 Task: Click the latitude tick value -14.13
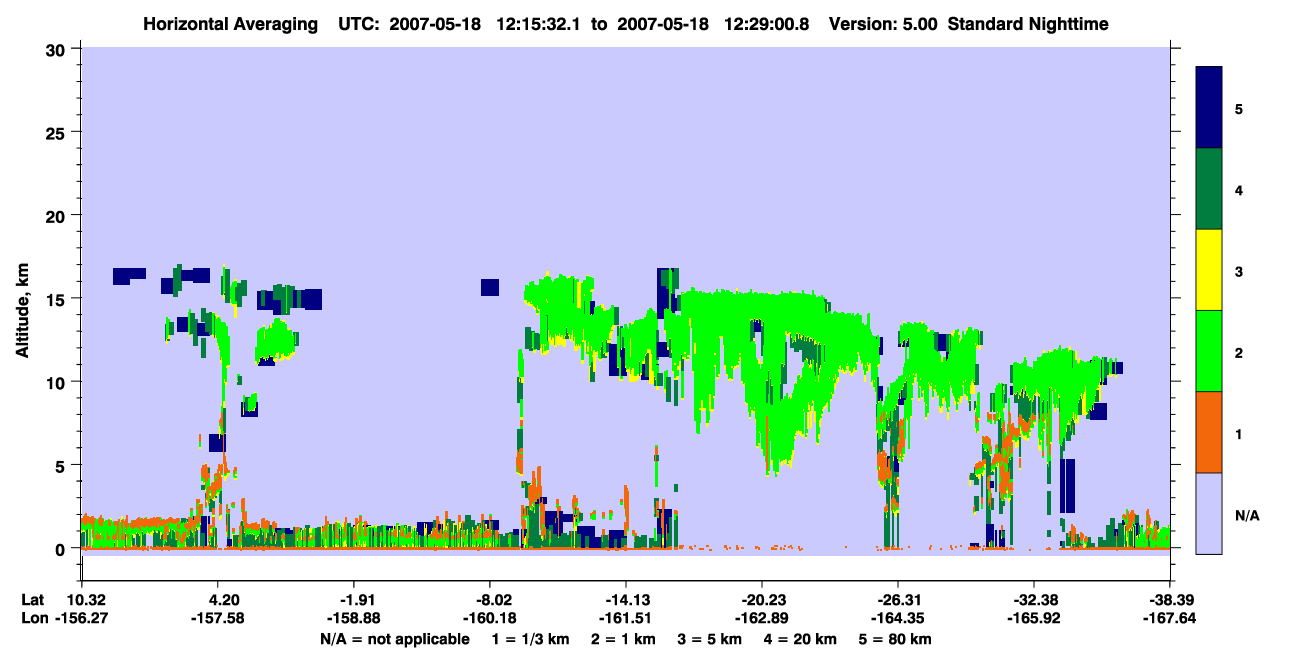coord(626,600)
